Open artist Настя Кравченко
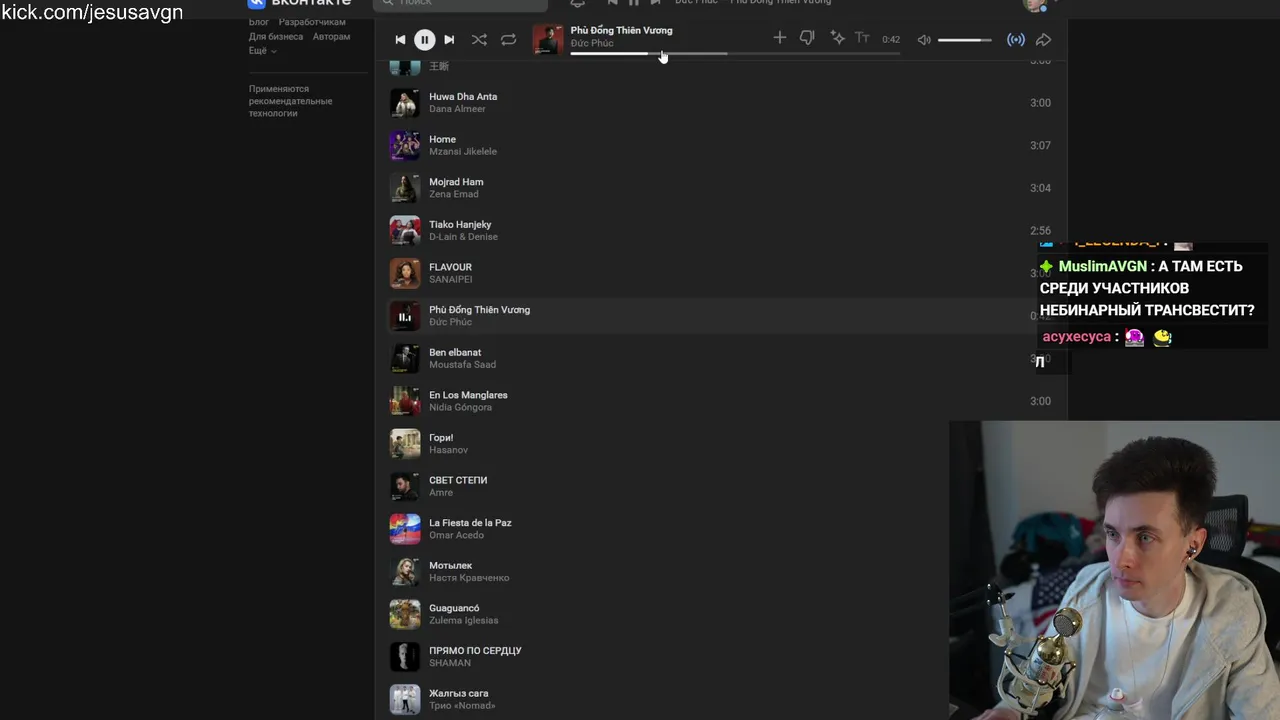Screen dimensions: 1280x720 point(469,578)
